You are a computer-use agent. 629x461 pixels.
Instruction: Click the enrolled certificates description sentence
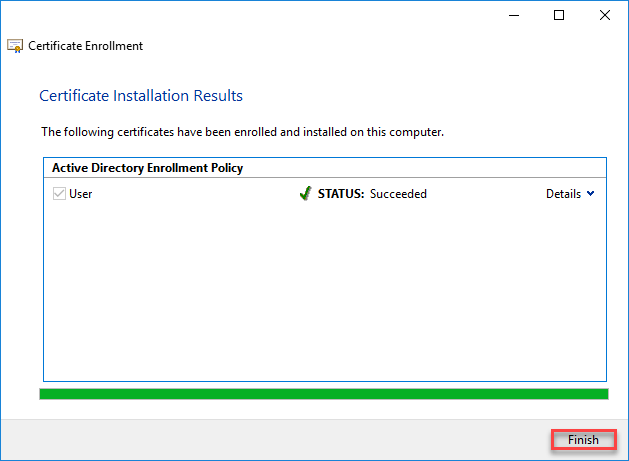click(242, 132)
